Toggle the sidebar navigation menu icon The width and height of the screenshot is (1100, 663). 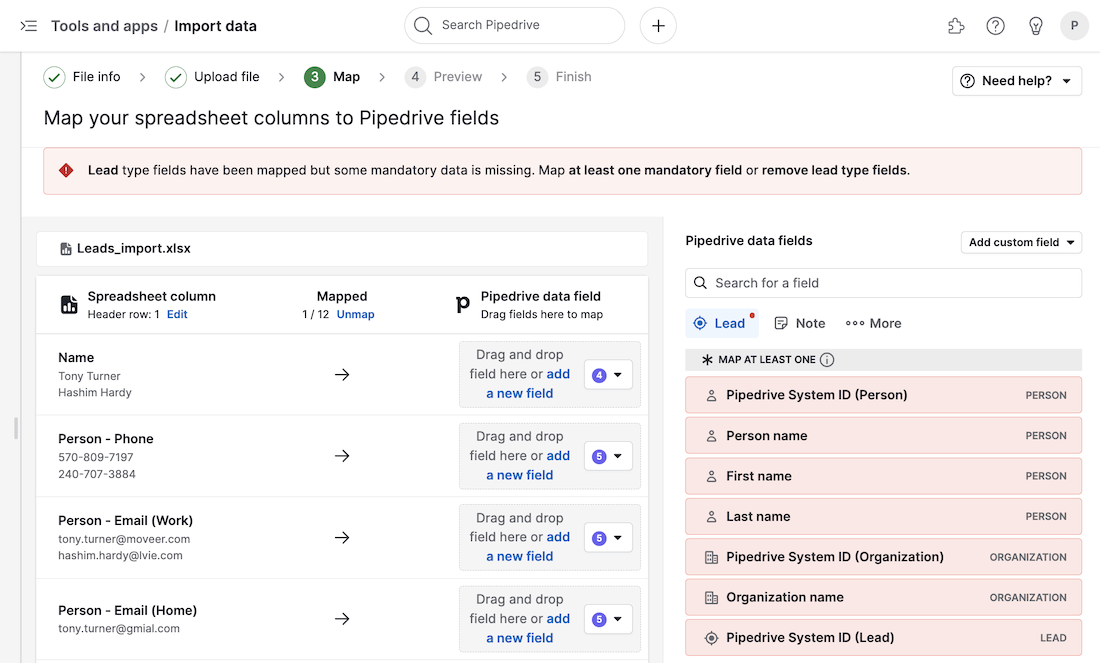click(x=28, y=26)
